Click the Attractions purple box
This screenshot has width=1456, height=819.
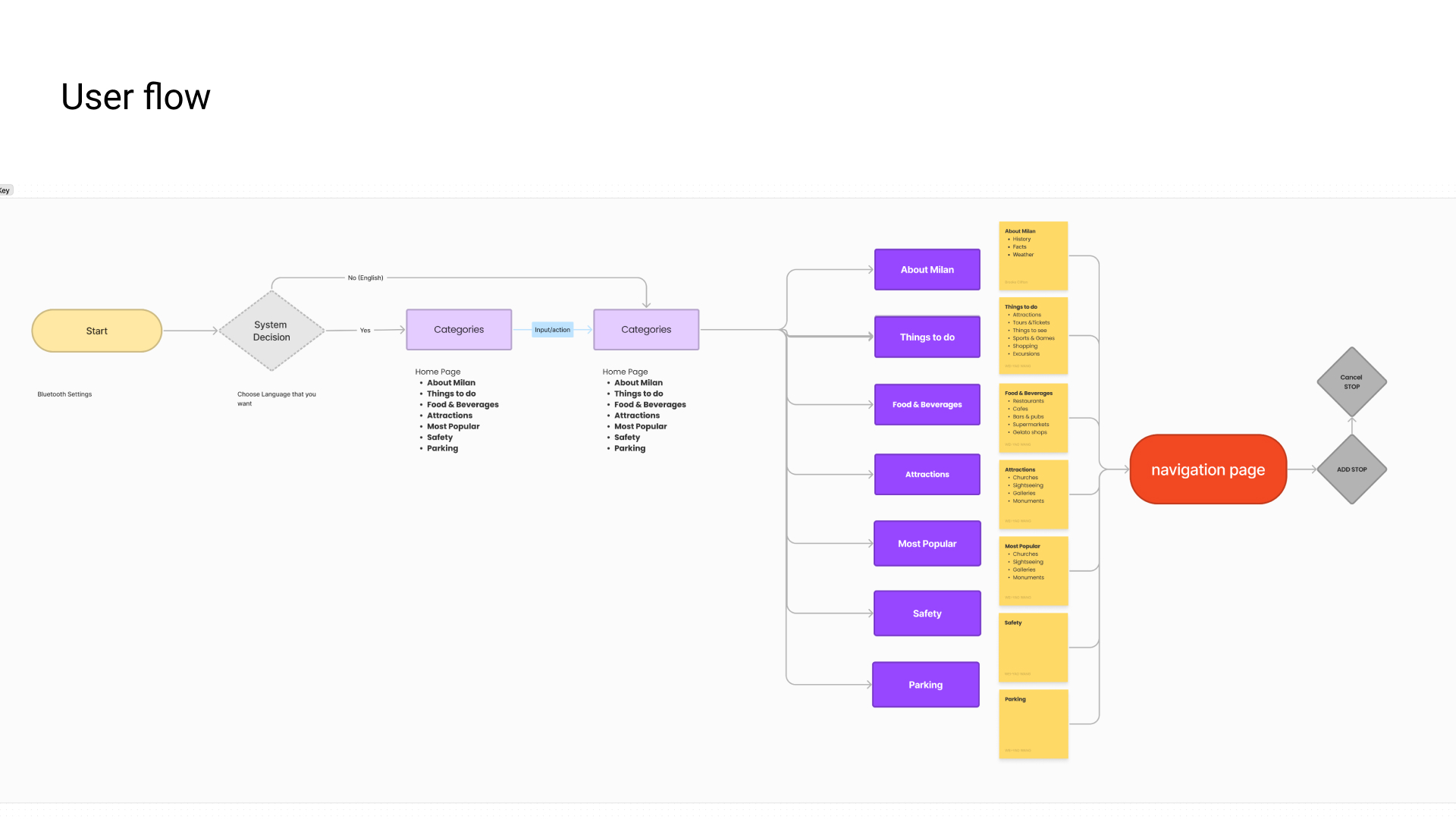coord(927,474)
